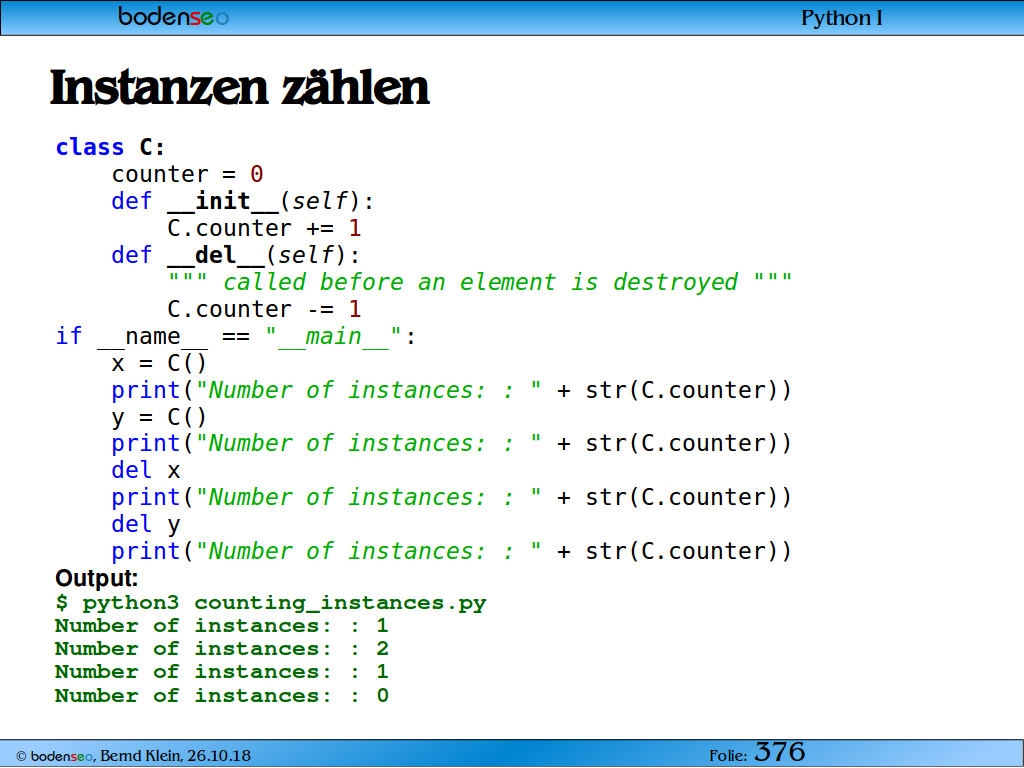Click the print statement after 'del y'
Image resolution: width=1024 pixels, height=768 pixels.
(451, 551)
